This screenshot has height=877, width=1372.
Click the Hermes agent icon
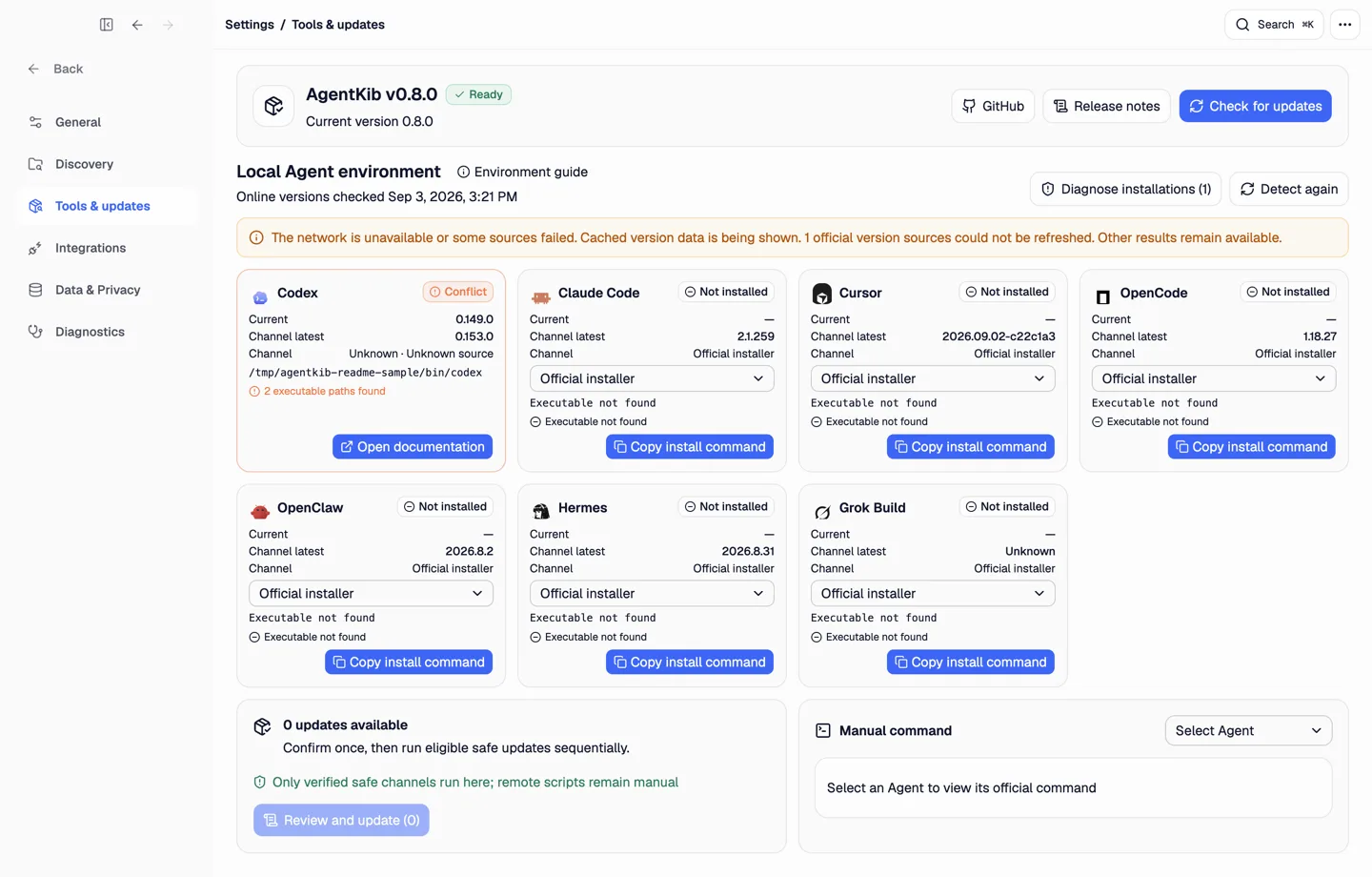(x=541, y=510)
